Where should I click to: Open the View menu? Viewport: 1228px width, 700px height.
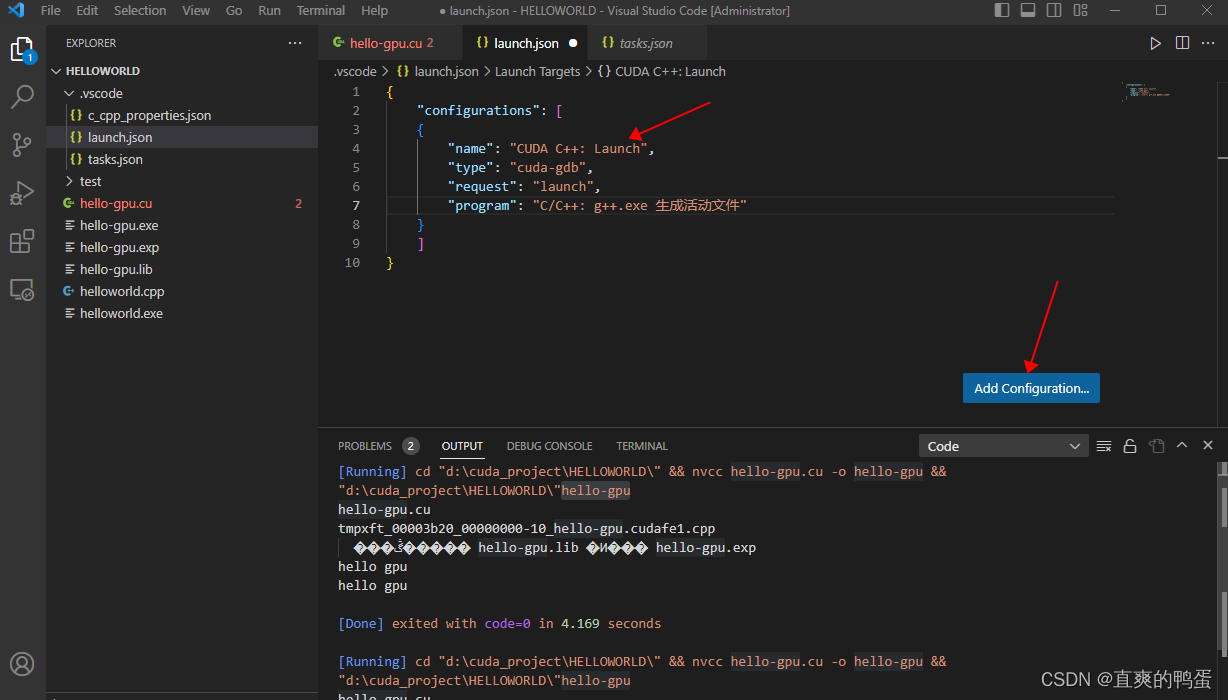(x=196, y=10)
